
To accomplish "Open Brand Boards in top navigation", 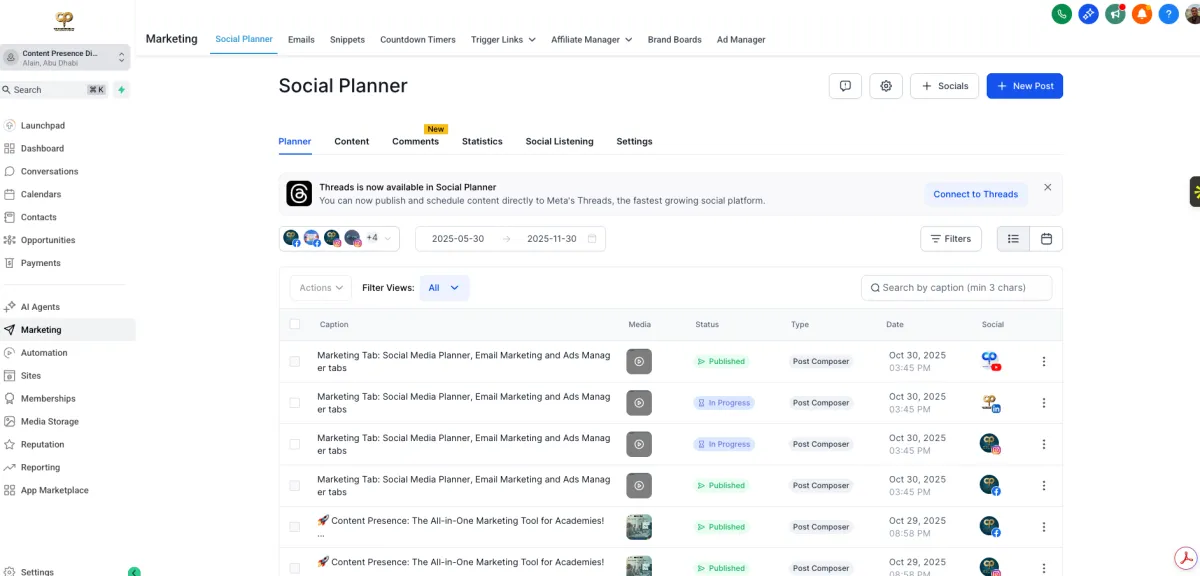I will coord(675,40).
